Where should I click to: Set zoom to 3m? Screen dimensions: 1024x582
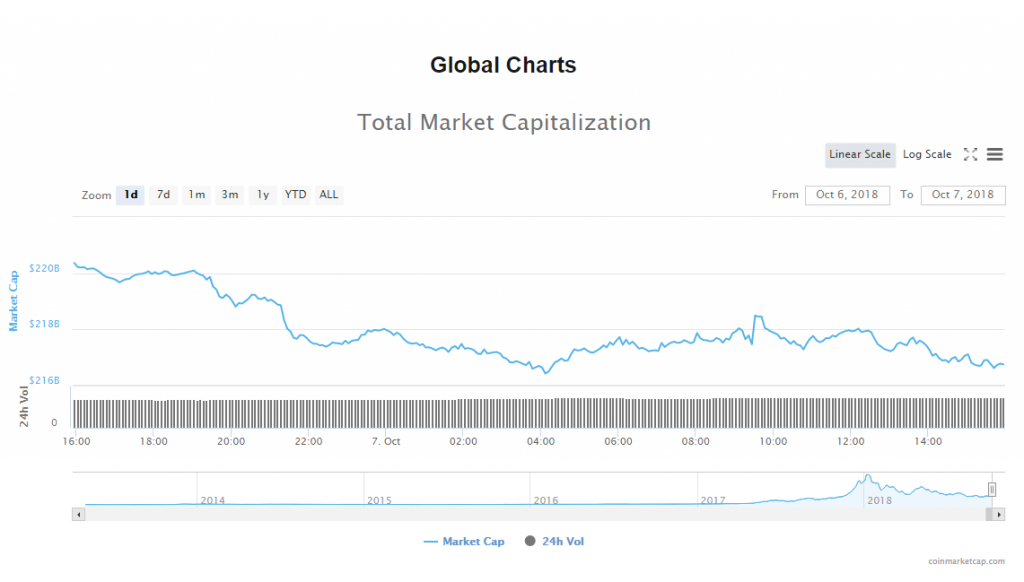pyautogui.click(x=229, y=195)
